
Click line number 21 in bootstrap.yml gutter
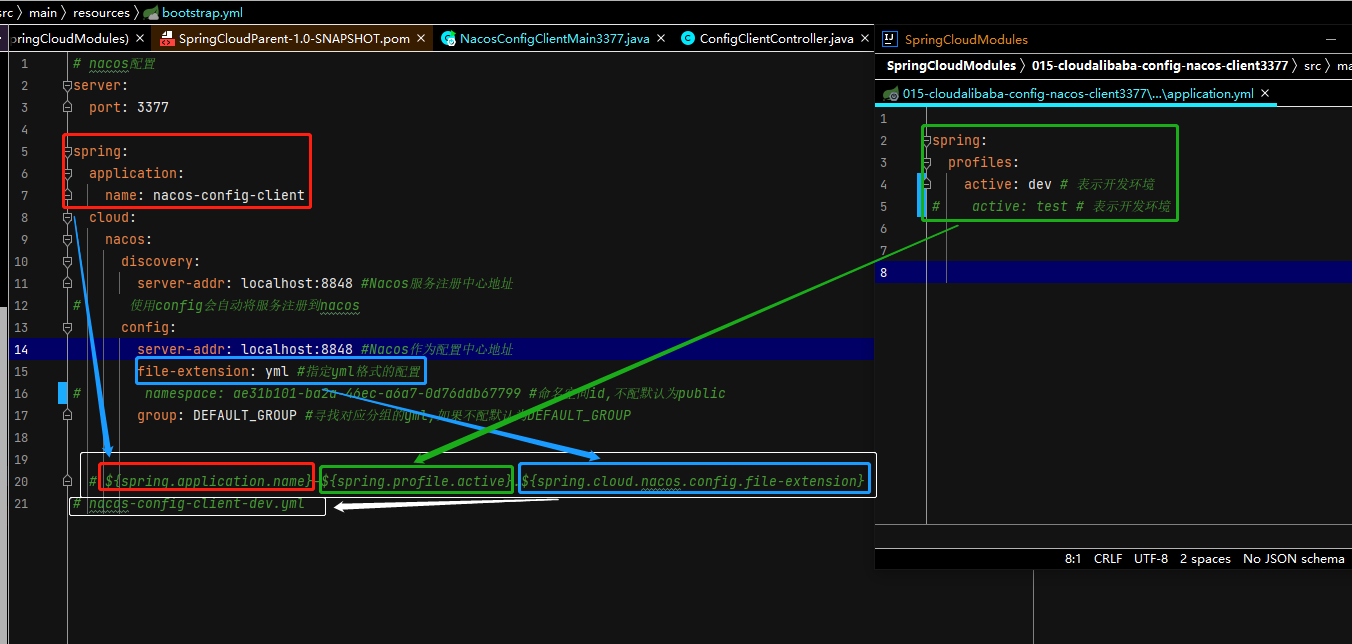point(22,503)
